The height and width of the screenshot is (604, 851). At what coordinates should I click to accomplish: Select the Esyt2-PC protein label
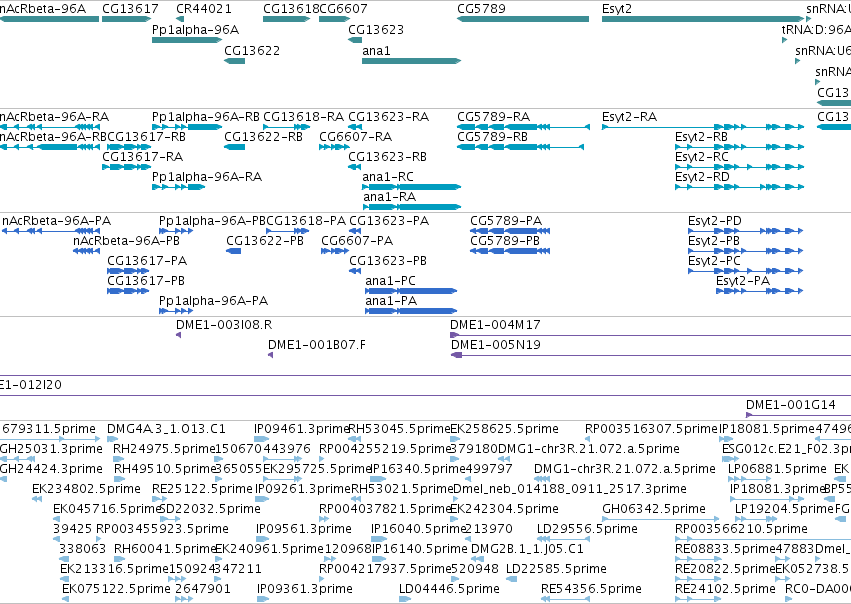714,261
